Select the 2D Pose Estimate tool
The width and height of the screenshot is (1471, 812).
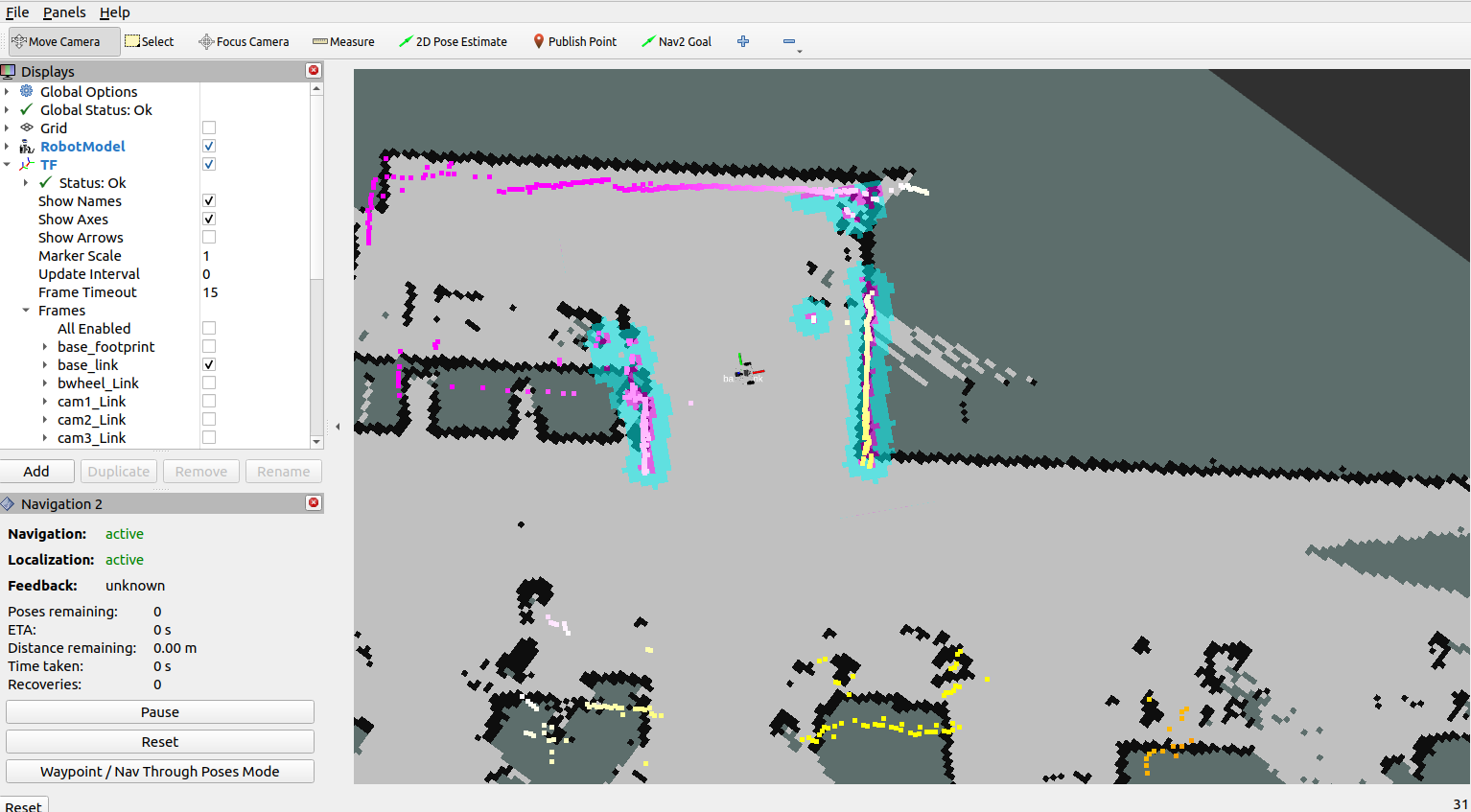[x=453, y=41]
